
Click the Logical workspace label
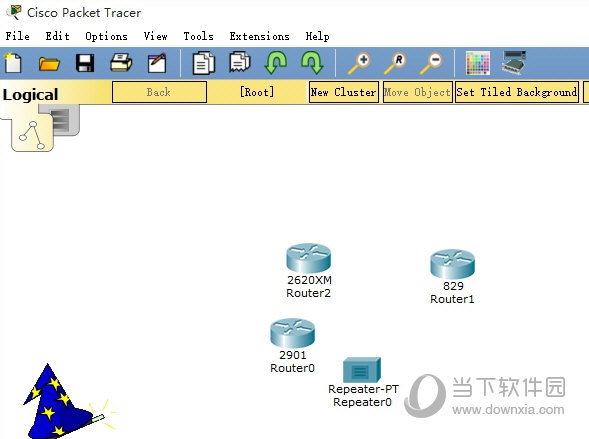pos(30,95)
